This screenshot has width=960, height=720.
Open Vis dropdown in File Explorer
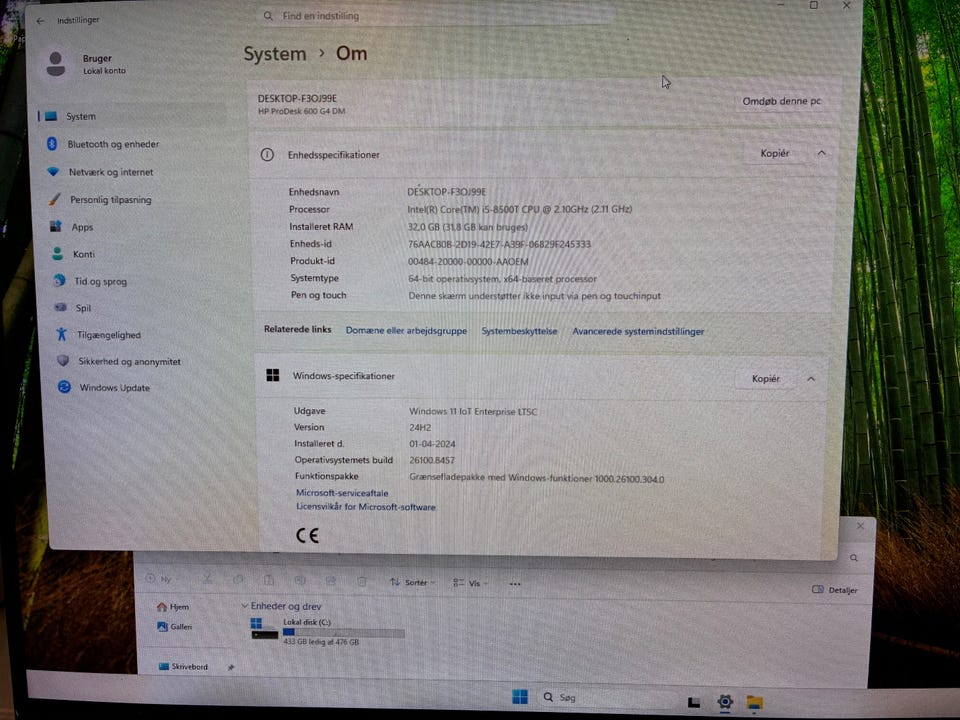(470, 583)
